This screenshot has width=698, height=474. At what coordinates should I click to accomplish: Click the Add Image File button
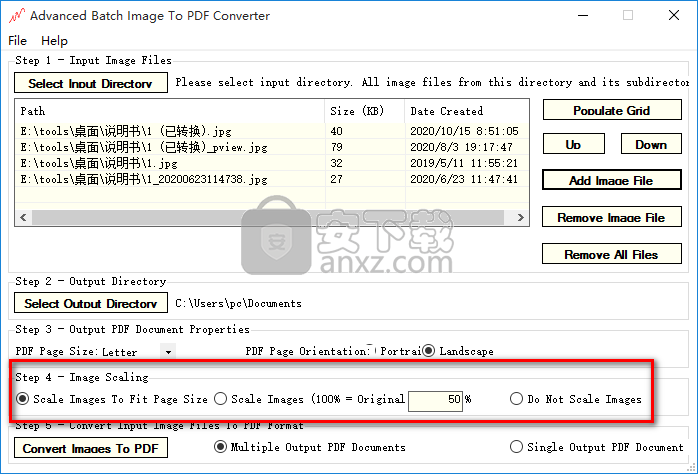(610, 181)
